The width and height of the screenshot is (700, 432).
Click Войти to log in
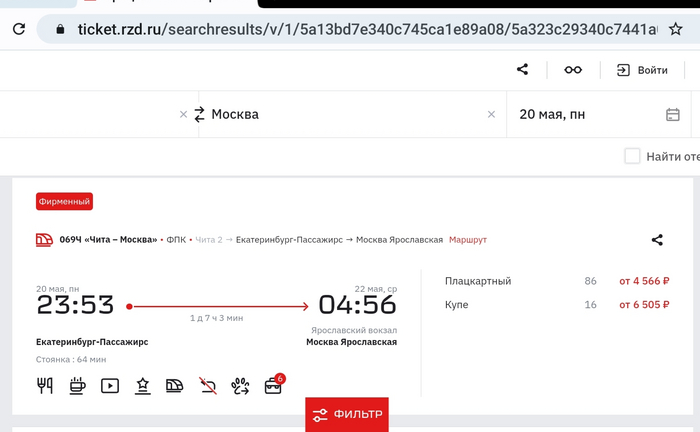coord(642,70)
